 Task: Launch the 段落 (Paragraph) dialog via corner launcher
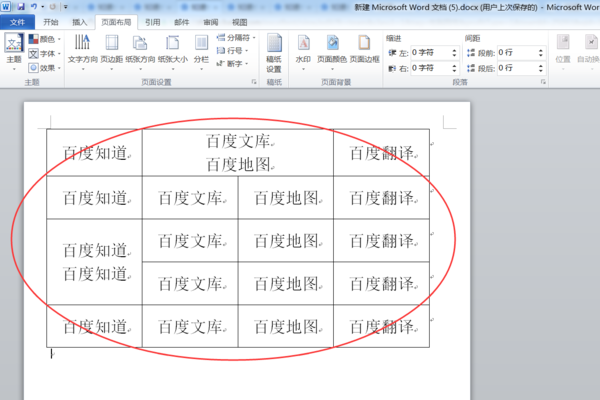click(x=543, y=82)
